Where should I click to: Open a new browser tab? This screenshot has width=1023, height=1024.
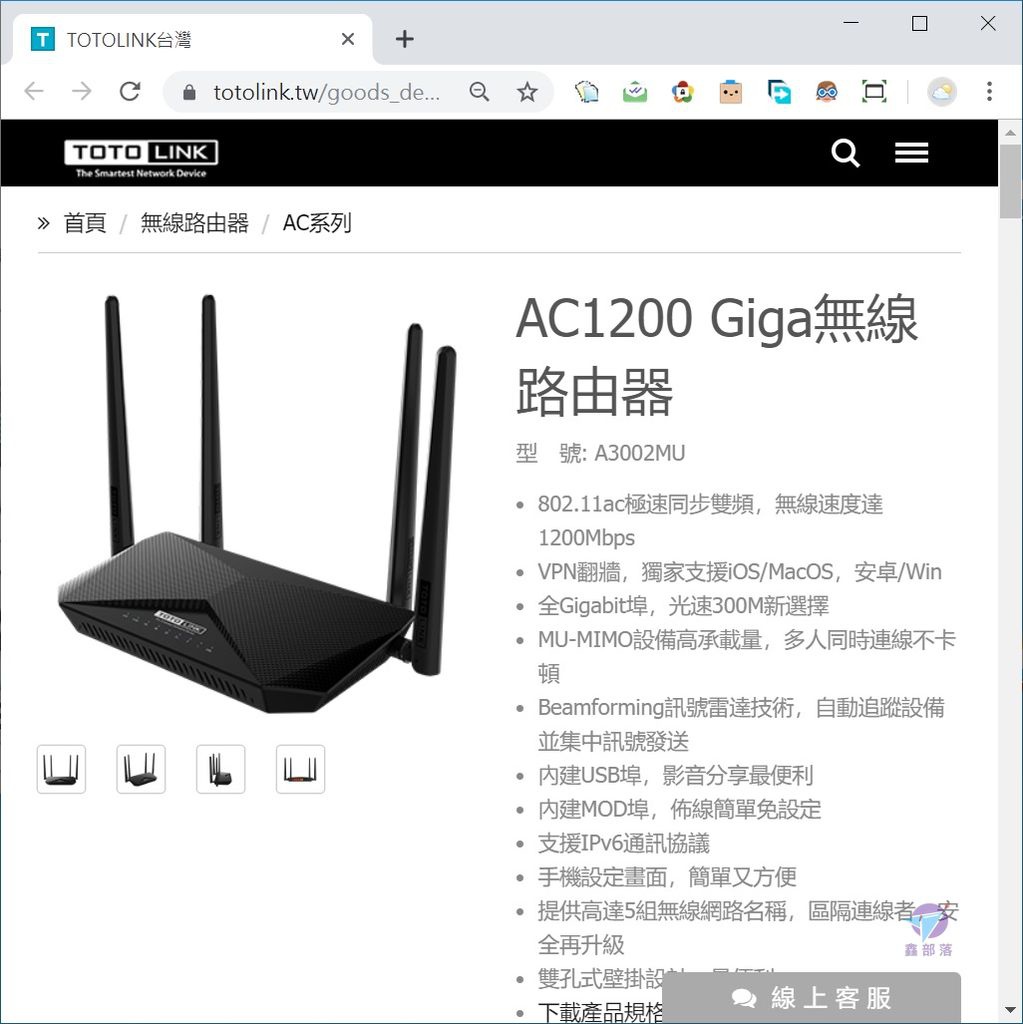tap(404, 39)
